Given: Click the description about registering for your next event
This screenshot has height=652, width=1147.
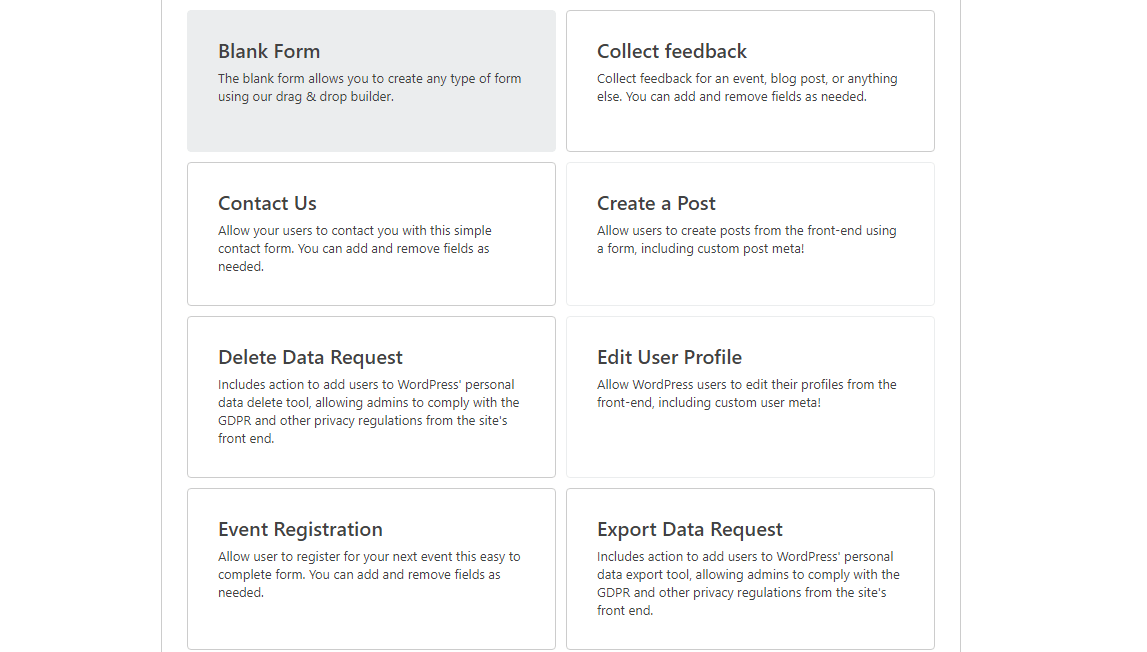Looking at the screenshot, I should pyautogui.click(x=369, y=574).
